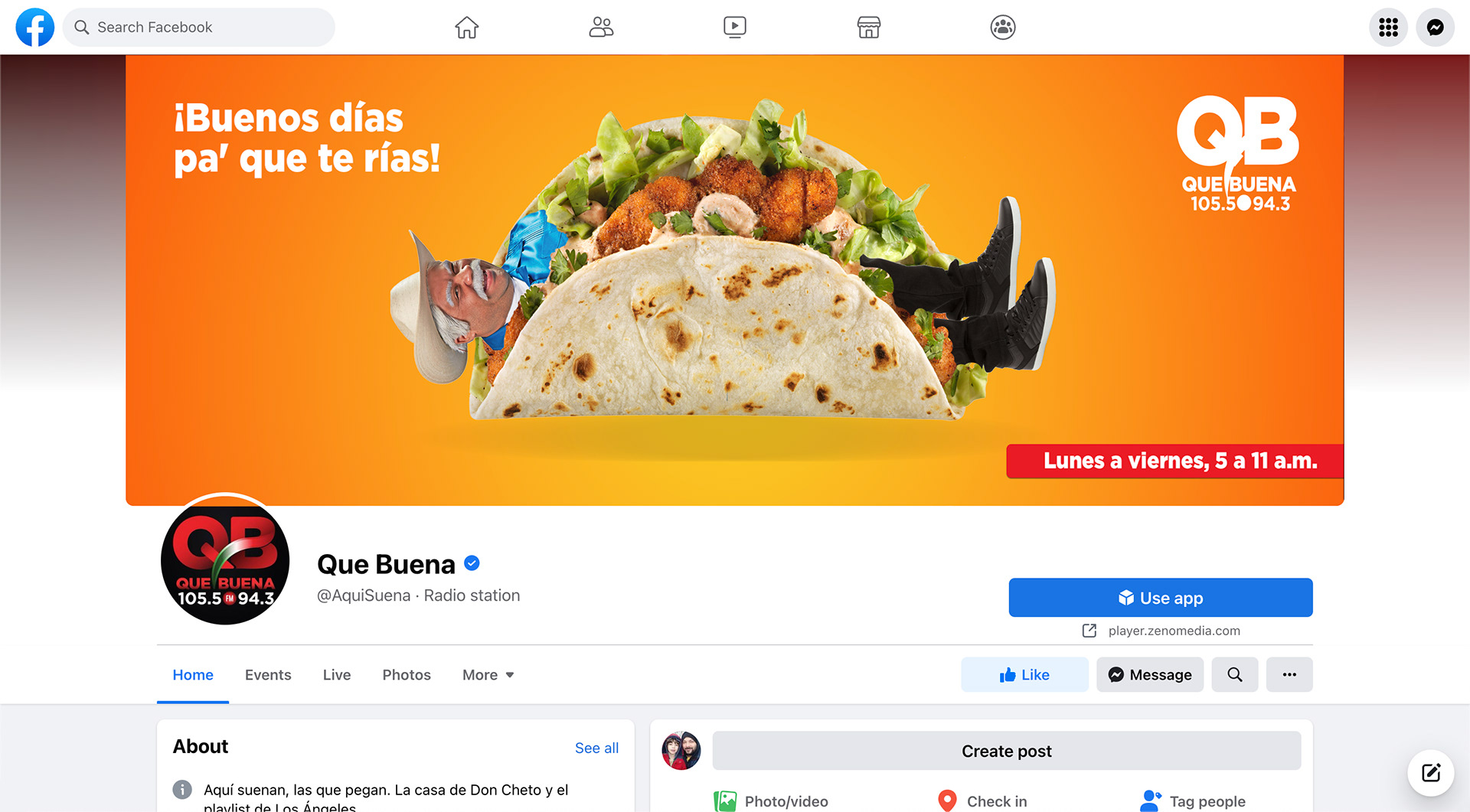The height and width of the screenshot is (812, 1470).
Task: Open the Groups icon in top bar
Action: pos(1003,28)
